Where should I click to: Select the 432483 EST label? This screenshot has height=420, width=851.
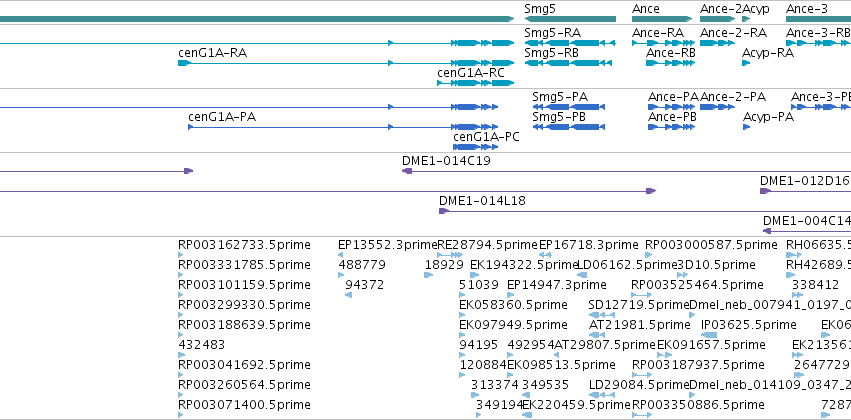point(201,345)
